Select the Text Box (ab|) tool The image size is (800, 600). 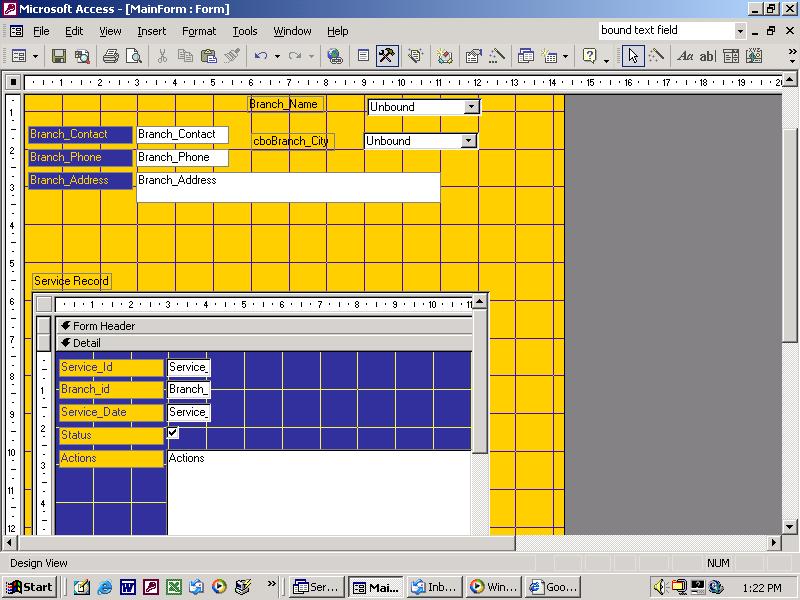[x=708, y=56]
